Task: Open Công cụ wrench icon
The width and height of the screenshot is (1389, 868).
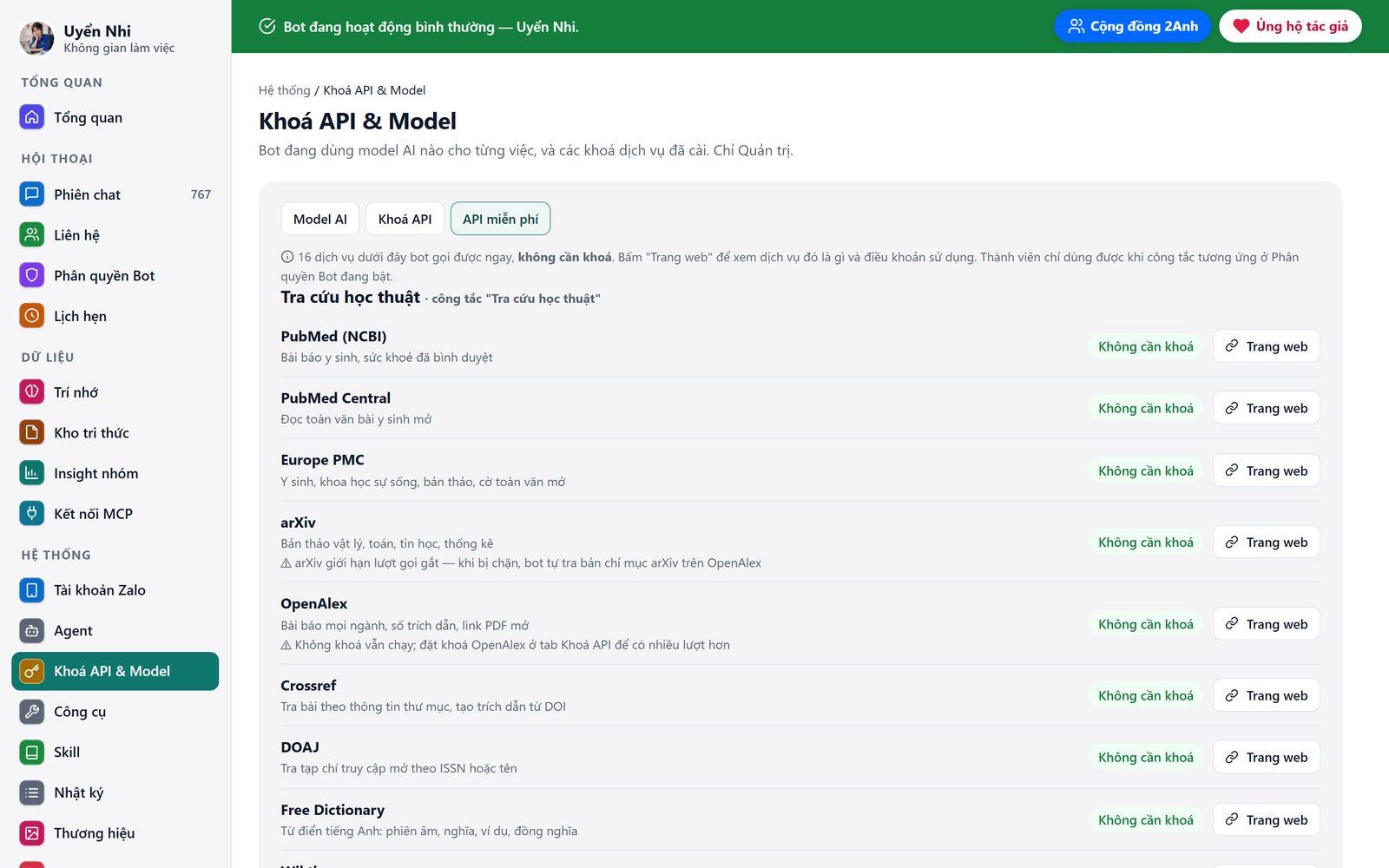Action: tap(32, 712)
